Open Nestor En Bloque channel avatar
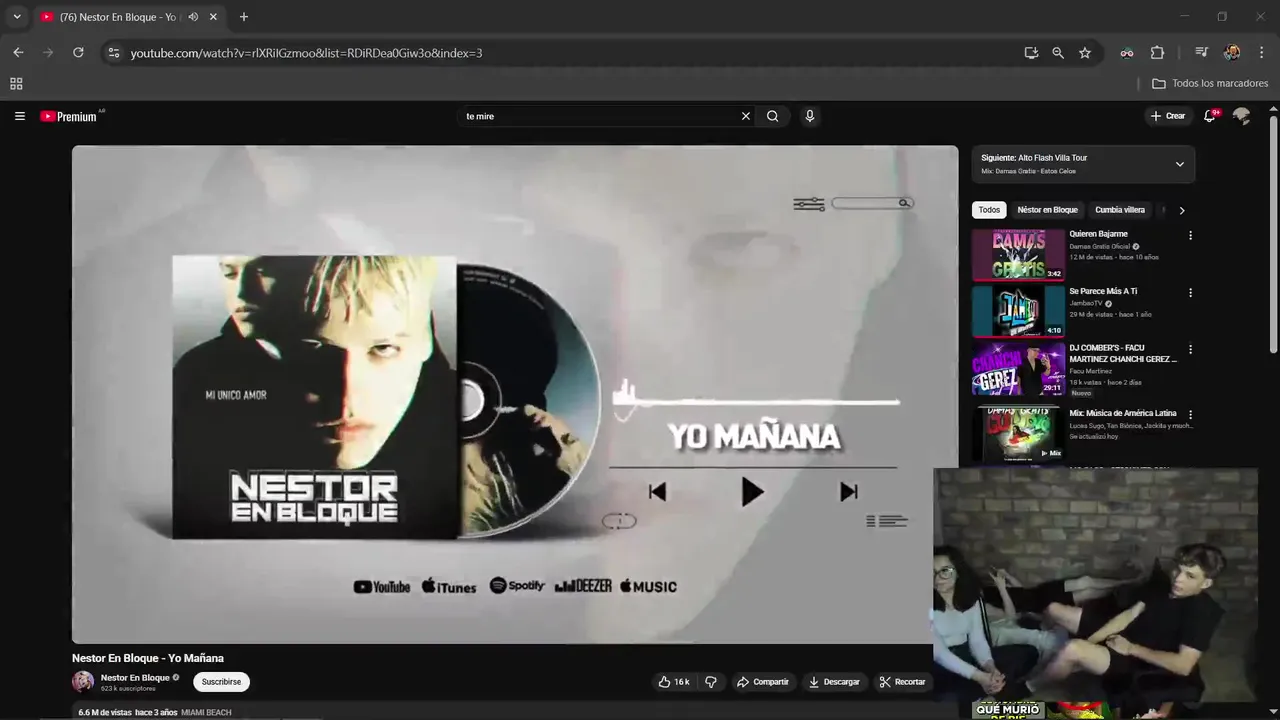The height and width of the screenshot is (720, 1280). (83, 682)
